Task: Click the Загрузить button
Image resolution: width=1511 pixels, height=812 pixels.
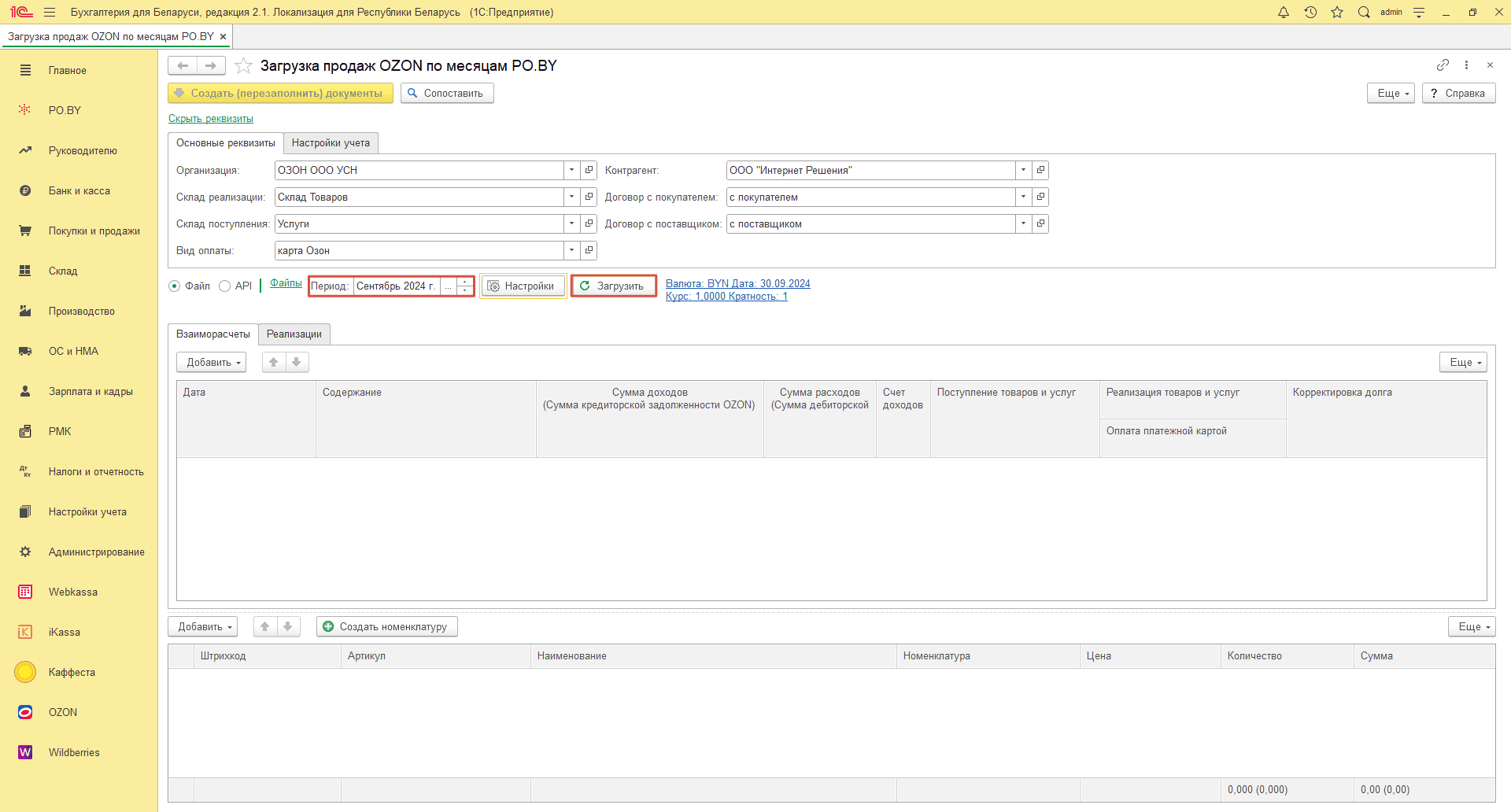Action: click(x=613, y=286)
